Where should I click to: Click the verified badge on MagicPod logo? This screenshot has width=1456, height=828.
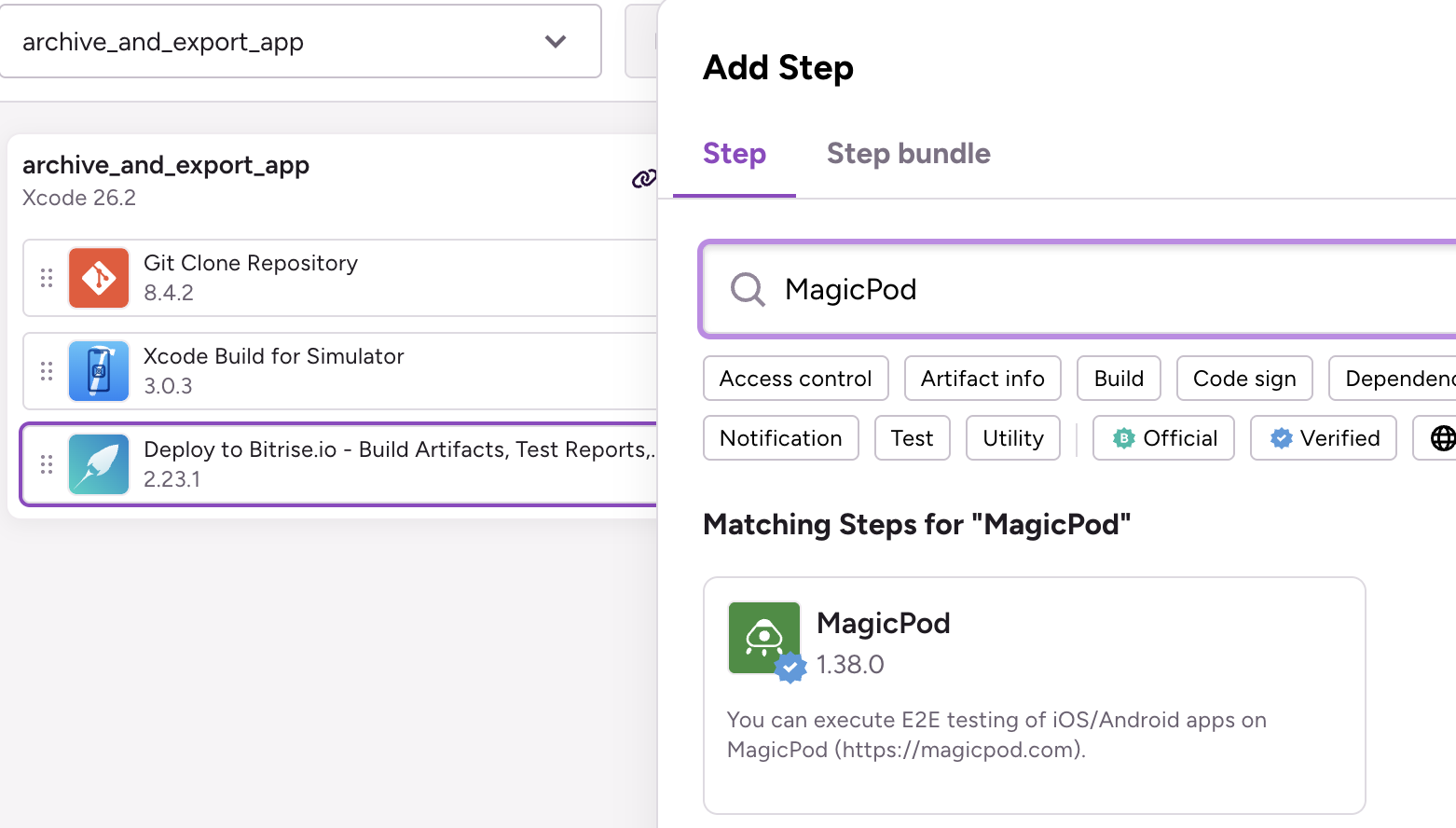tap(790, 668)
